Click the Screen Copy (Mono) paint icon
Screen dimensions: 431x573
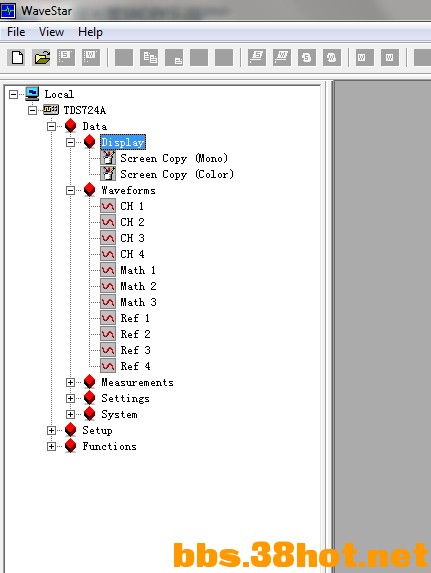click(108, 158)
